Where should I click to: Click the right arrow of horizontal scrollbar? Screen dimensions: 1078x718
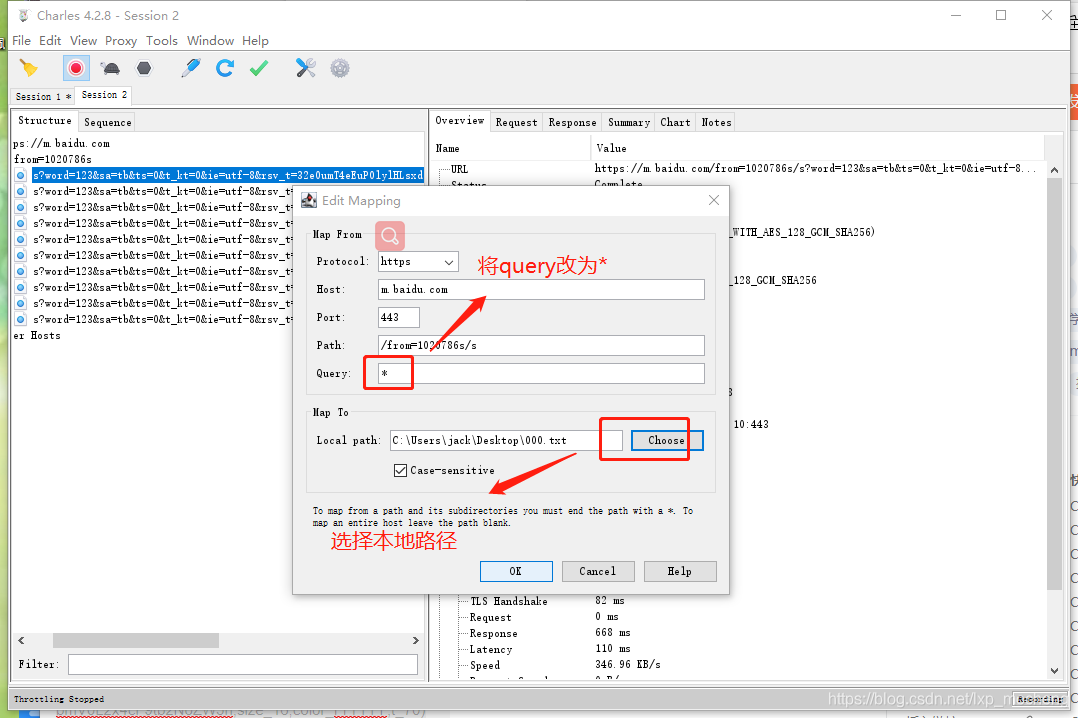click(x=415, y=640)
